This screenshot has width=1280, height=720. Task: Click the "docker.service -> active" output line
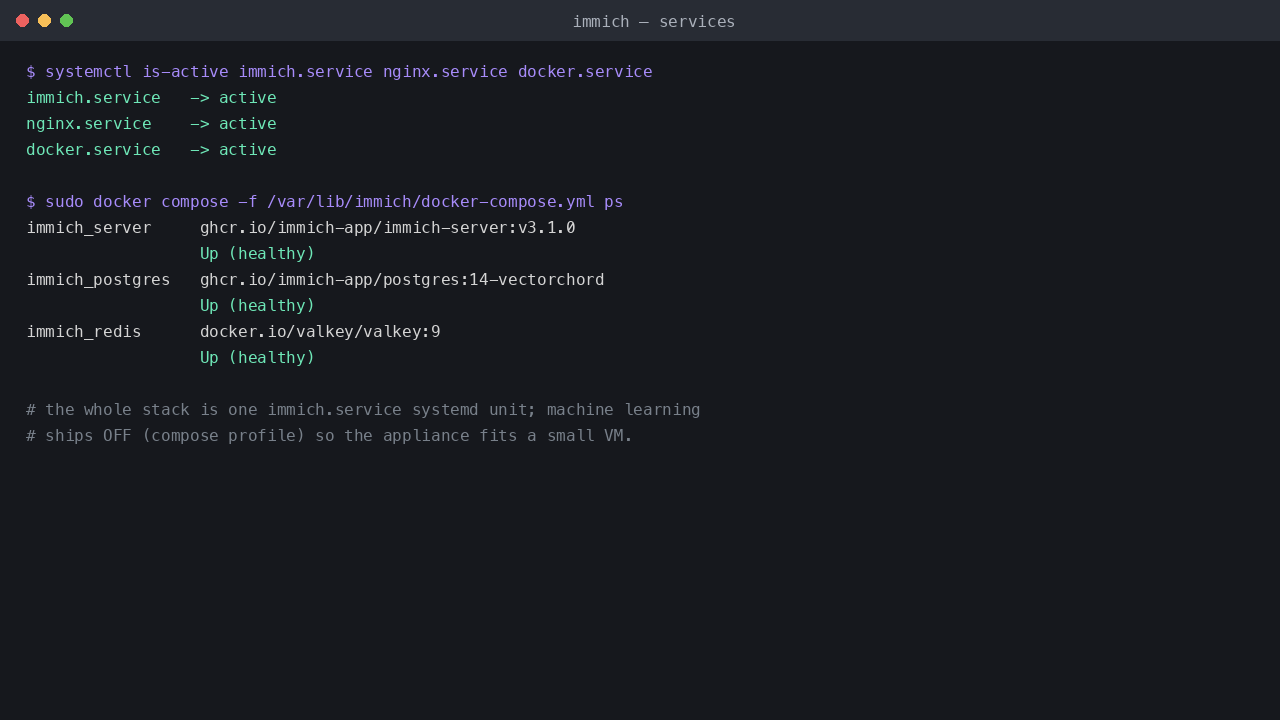(x=151, y=150)
